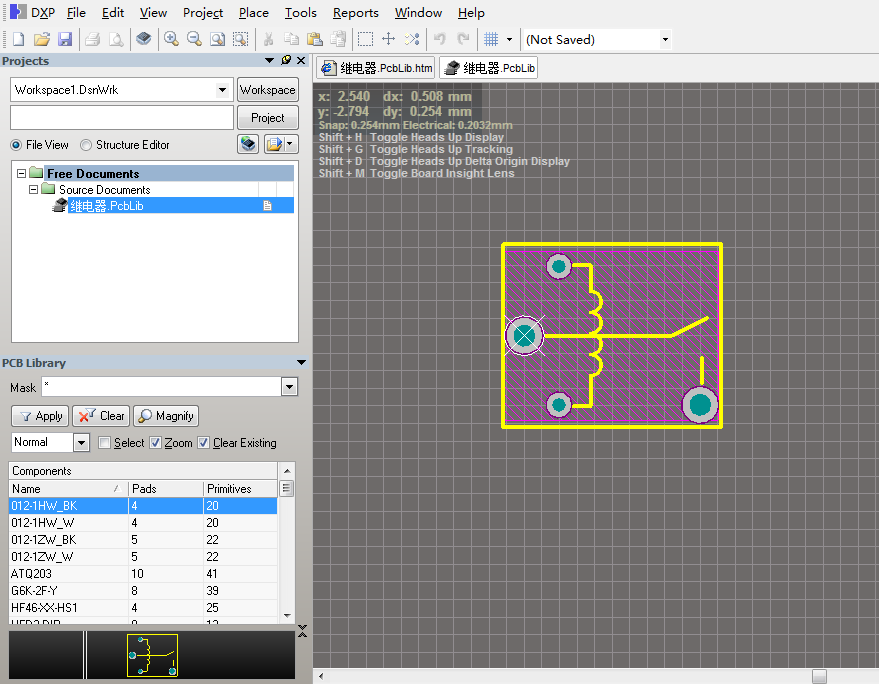The width and height of the screenshot is (879, 684).
Task: Open the Mask filter dropdown
Action: (x=289, y=387)
